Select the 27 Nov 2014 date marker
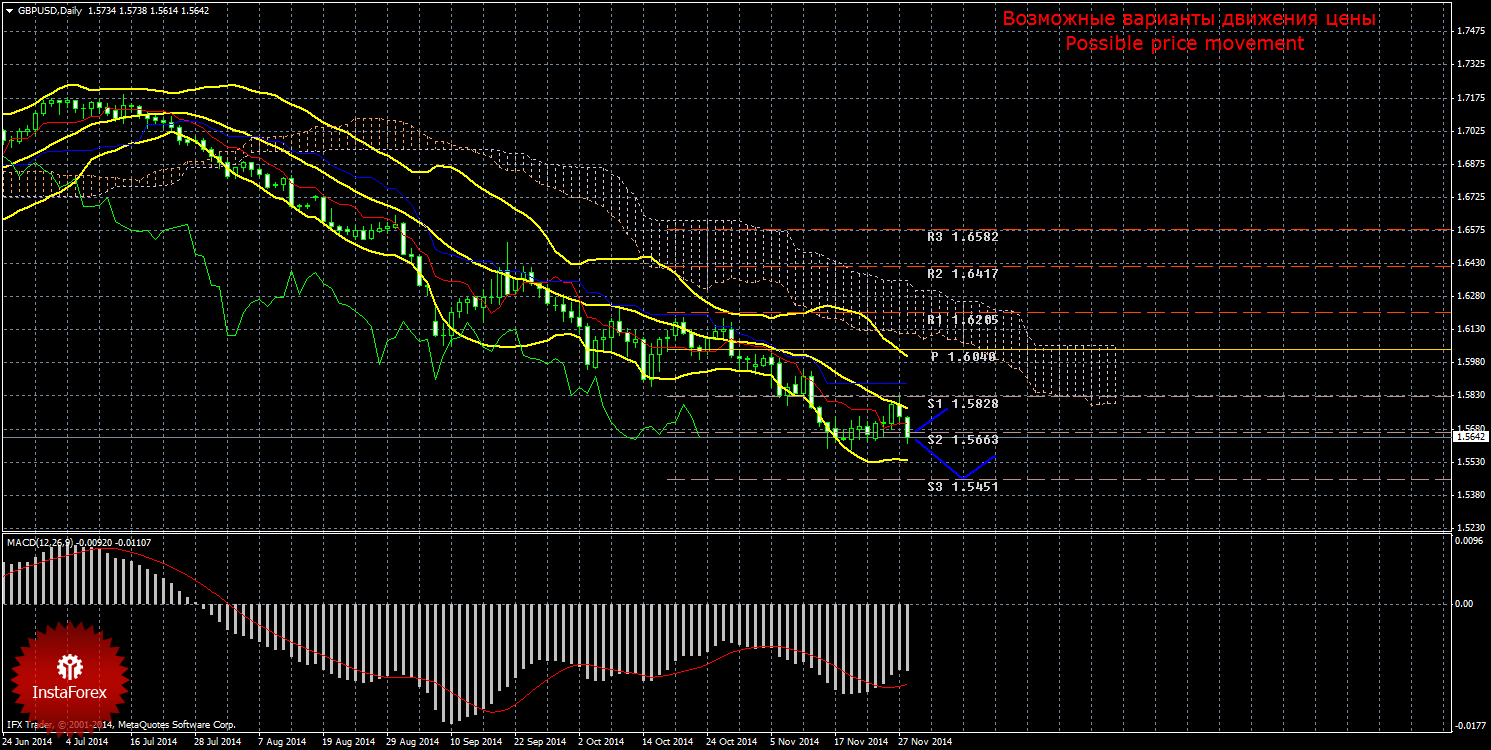 tap(925, 742)
